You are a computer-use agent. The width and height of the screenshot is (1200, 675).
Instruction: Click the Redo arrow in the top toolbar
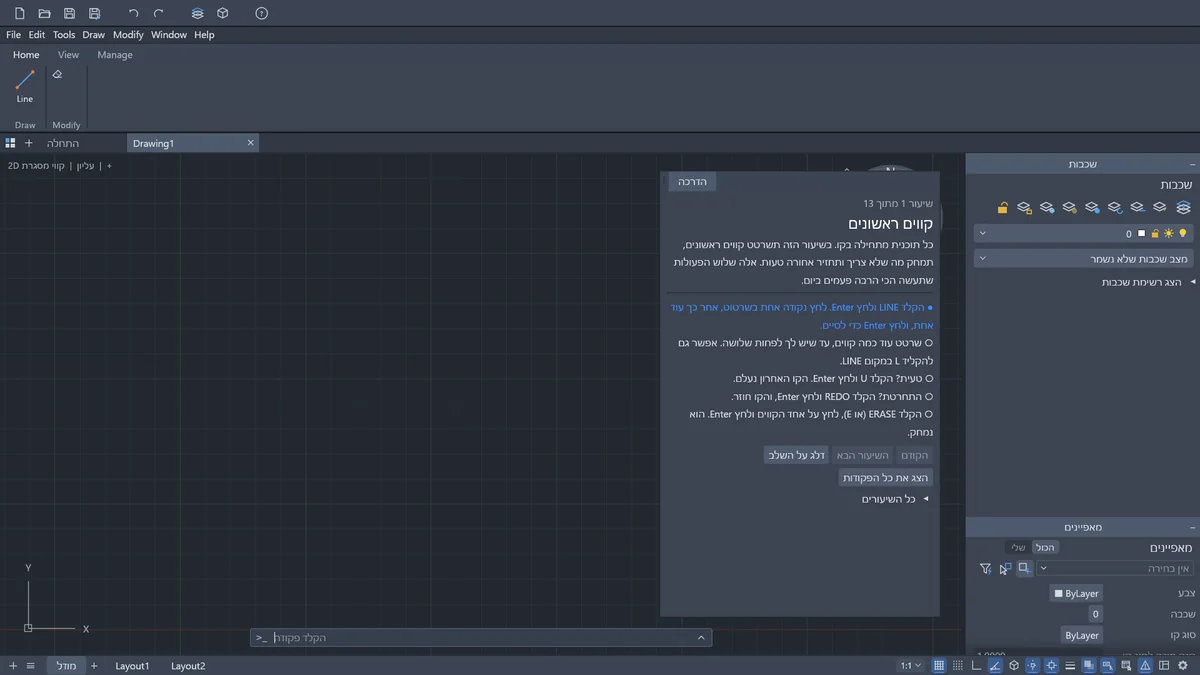coord(159,13)
